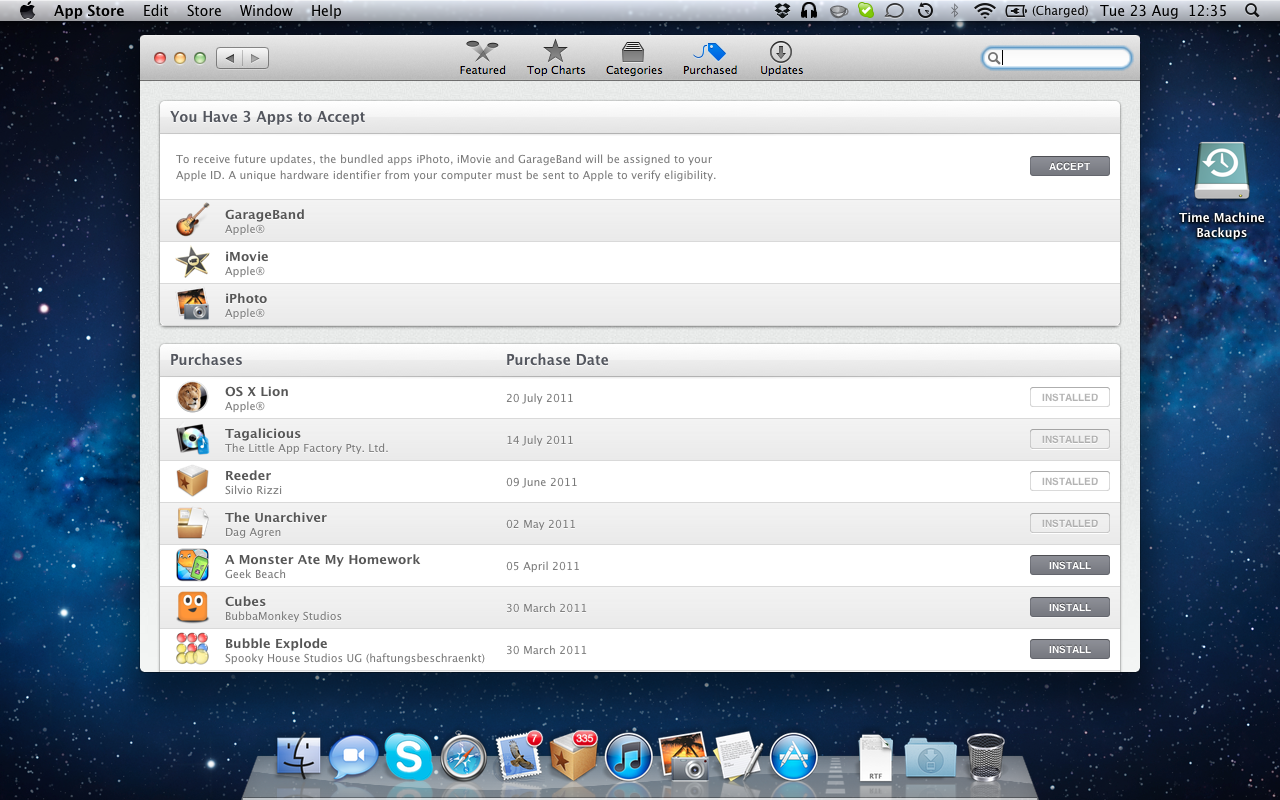
Task: Click the iPhoto camera icon
Action: coord(193,304)
